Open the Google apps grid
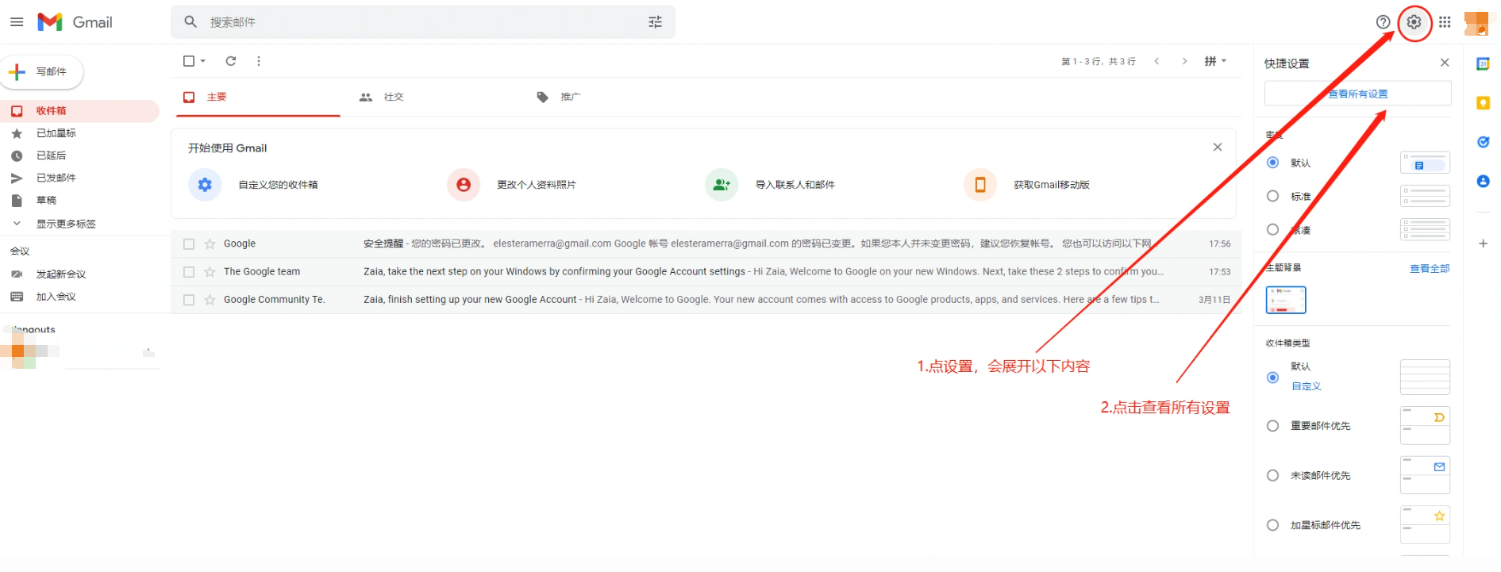This screenshot has width=1501, height=572. [1445, 22]
